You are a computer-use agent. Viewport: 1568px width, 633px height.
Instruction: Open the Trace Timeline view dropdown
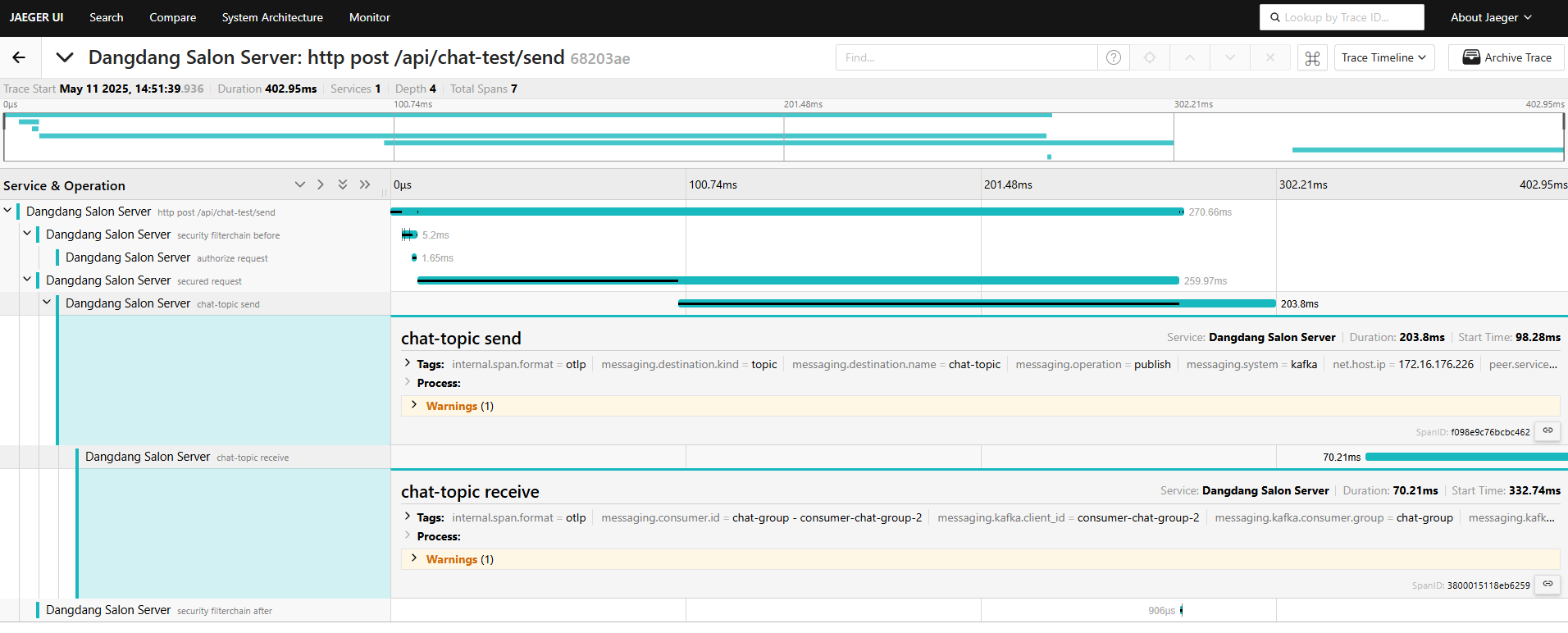(1384, 57)
